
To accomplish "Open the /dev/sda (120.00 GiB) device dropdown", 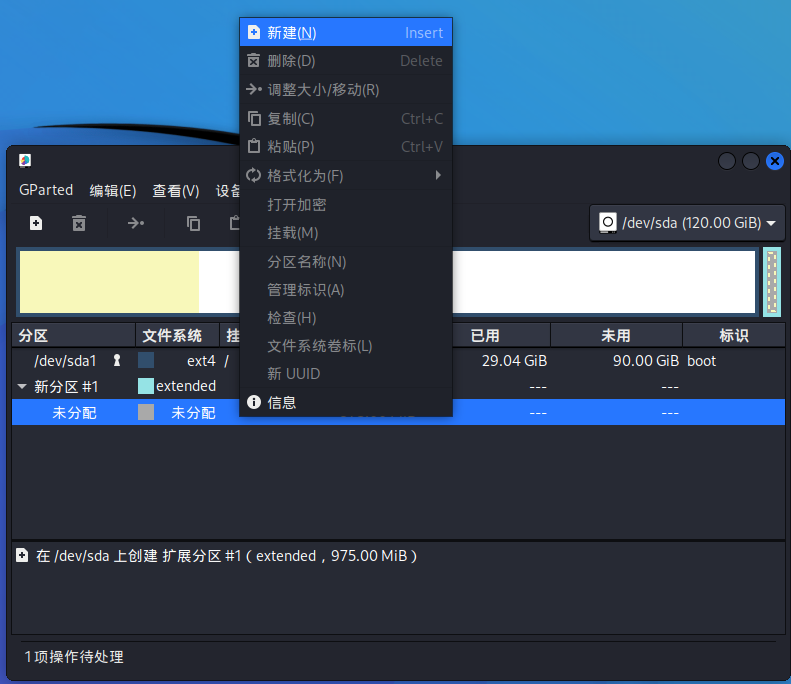I will point(687,222).
